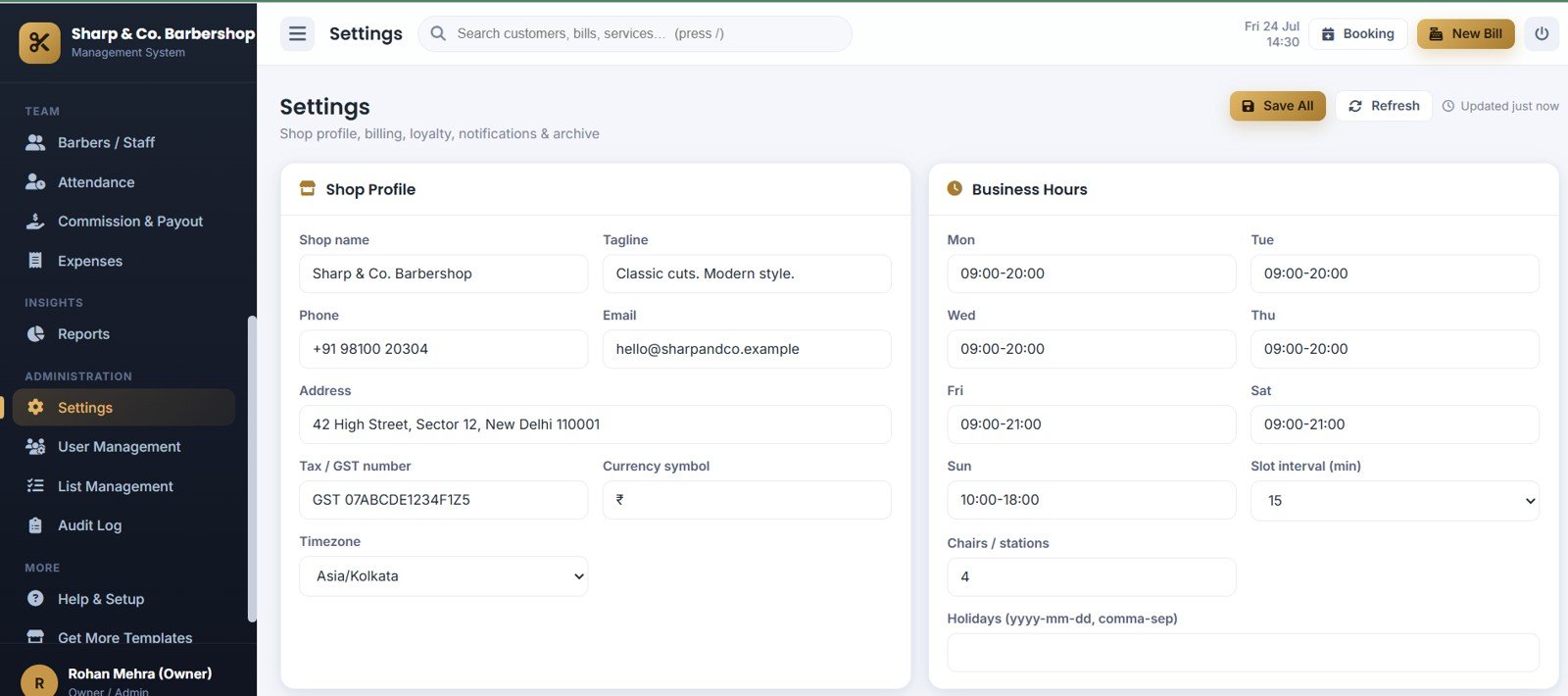Screen dimensions: 1568x696
Task: Focus the search customers field
Action: click(x=635, y=33)
